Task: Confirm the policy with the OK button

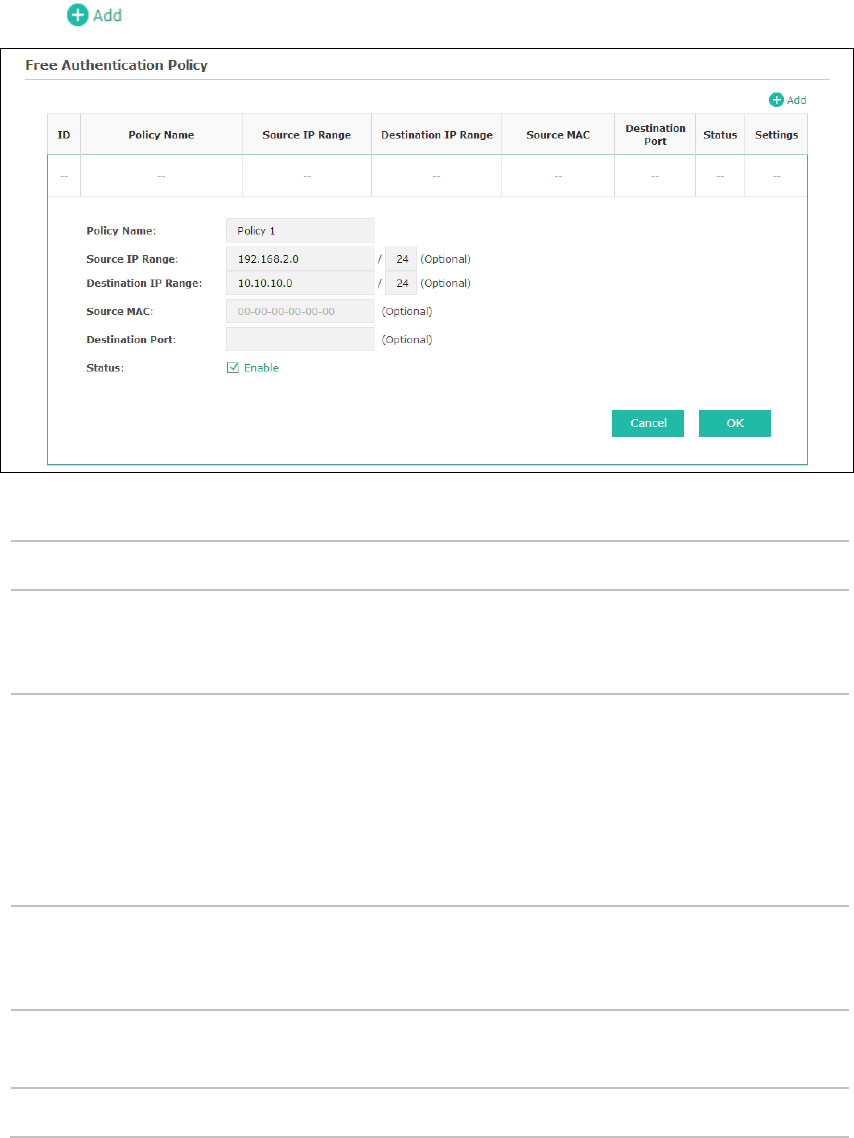Action: point(735,423)
